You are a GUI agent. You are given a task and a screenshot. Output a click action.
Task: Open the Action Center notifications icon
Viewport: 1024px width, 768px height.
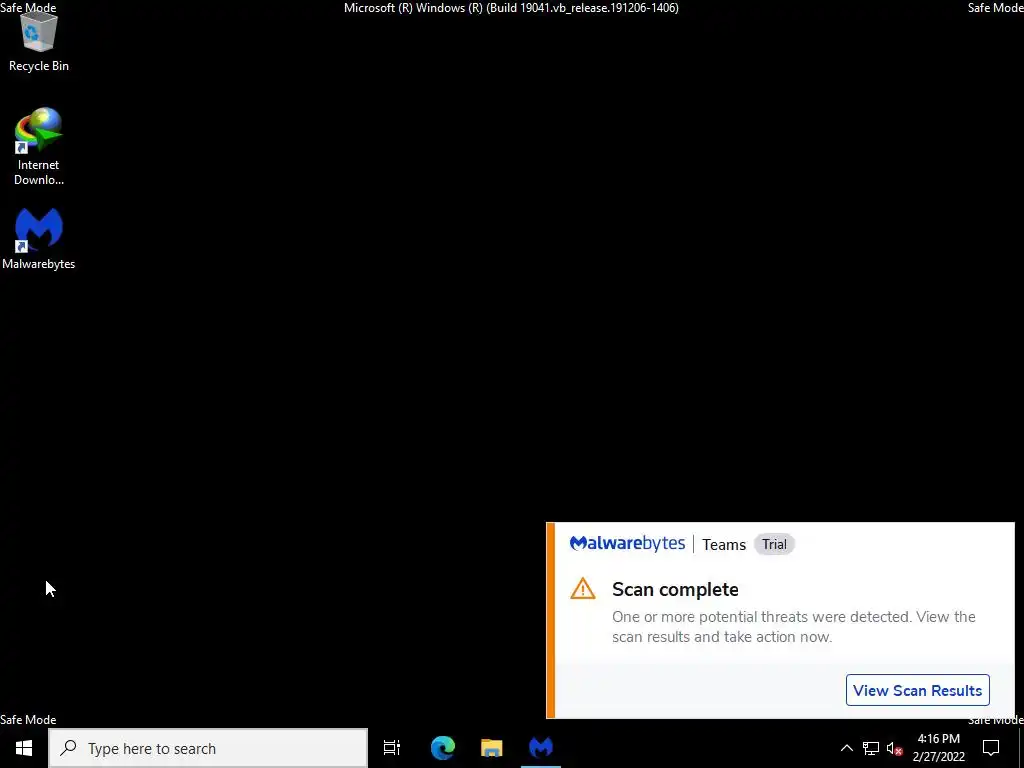click(x=991, y=748)
